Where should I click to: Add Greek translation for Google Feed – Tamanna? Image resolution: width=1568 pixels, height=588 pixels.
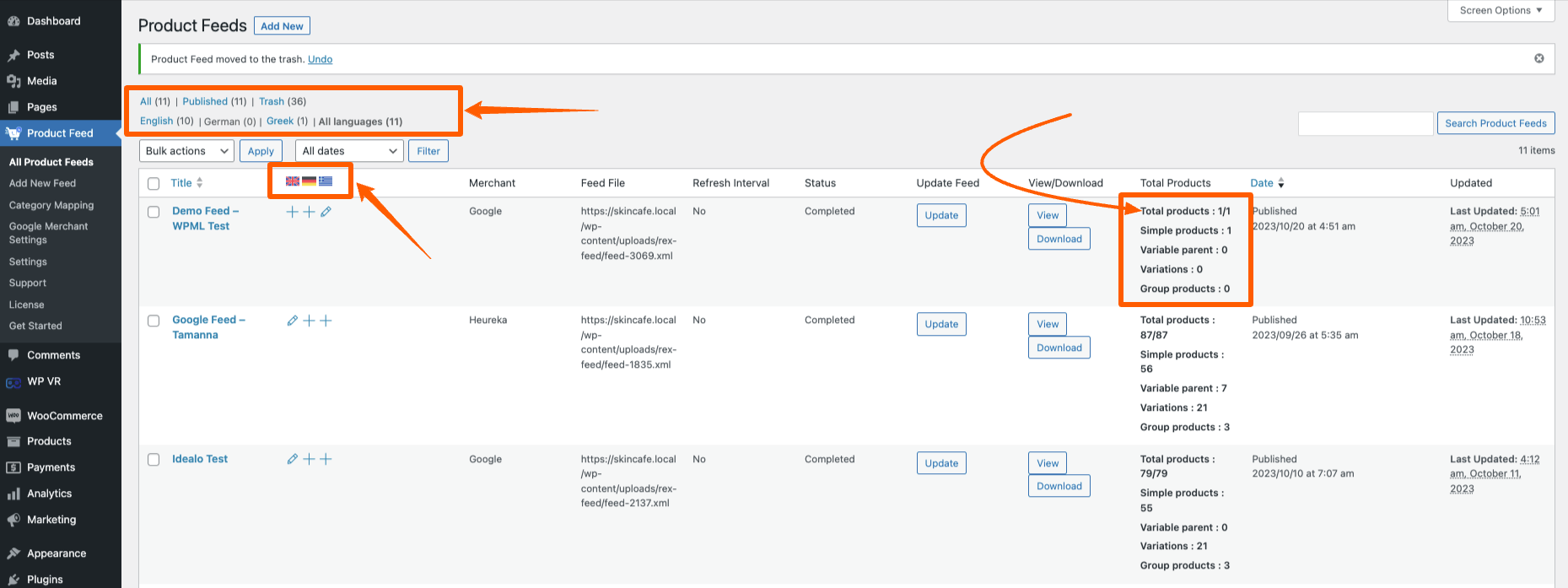pos(326,321)
